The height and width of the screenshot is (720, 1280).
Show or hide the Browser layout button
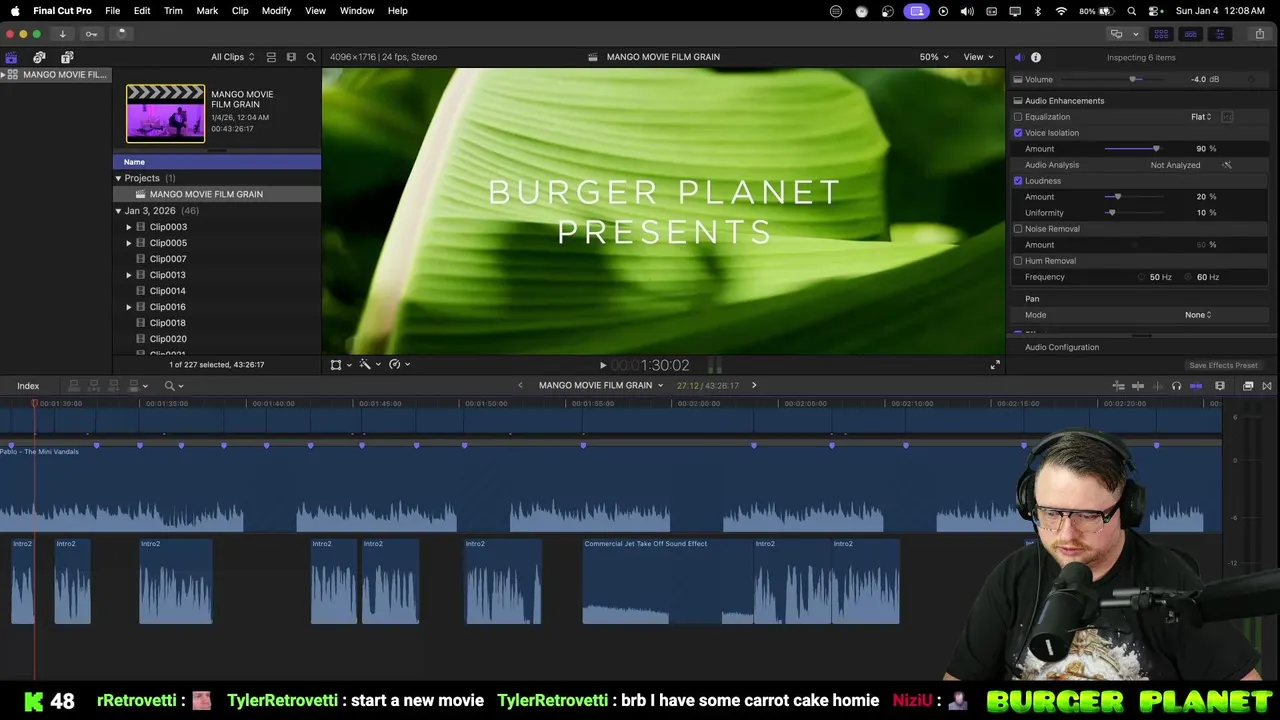pyautogui.click(x=1161, y=33)
